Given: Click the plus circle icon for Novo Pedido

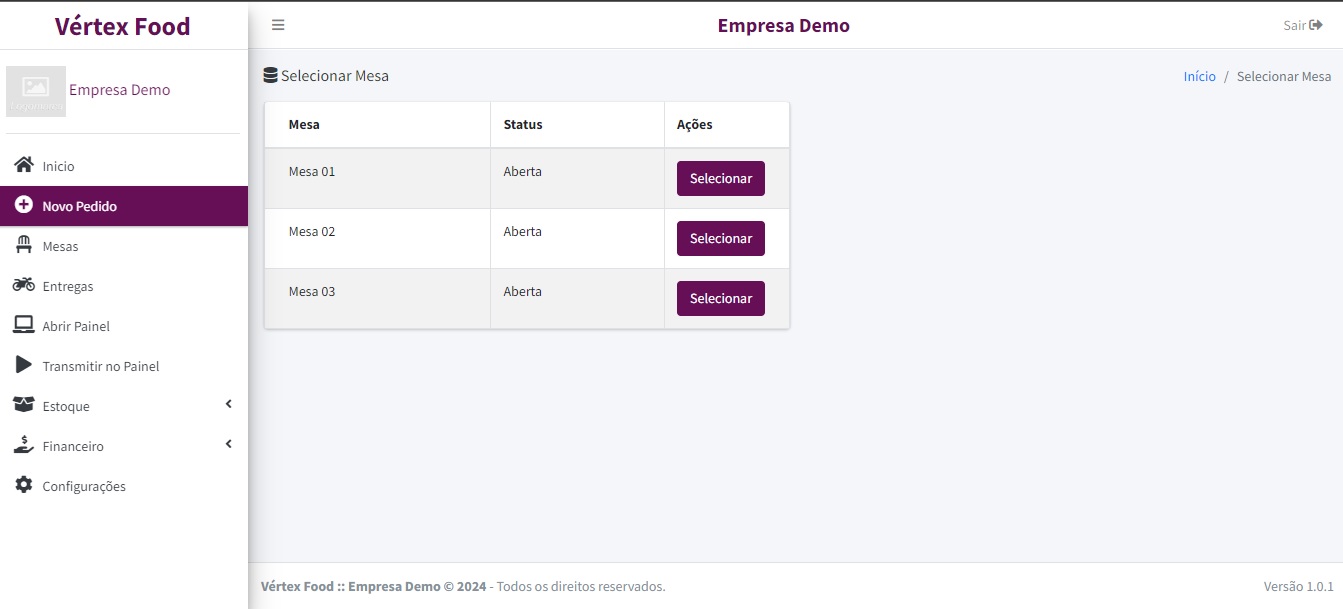Looking at the screenshot, I should click(x=24, y=205).
